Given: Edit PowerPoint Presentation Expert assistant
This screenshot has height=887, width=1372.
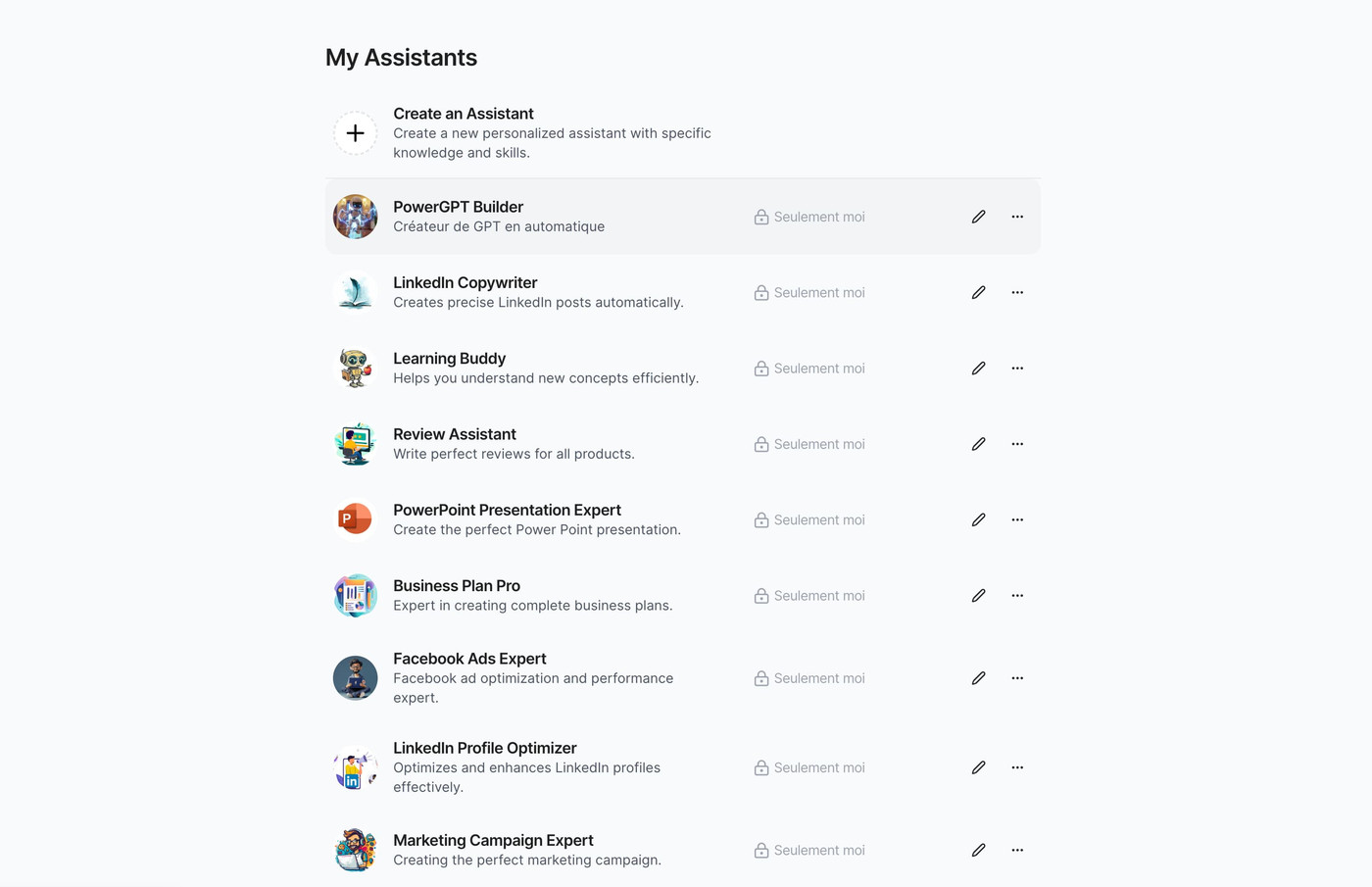Looking at the screenshot, I should 978,519.
